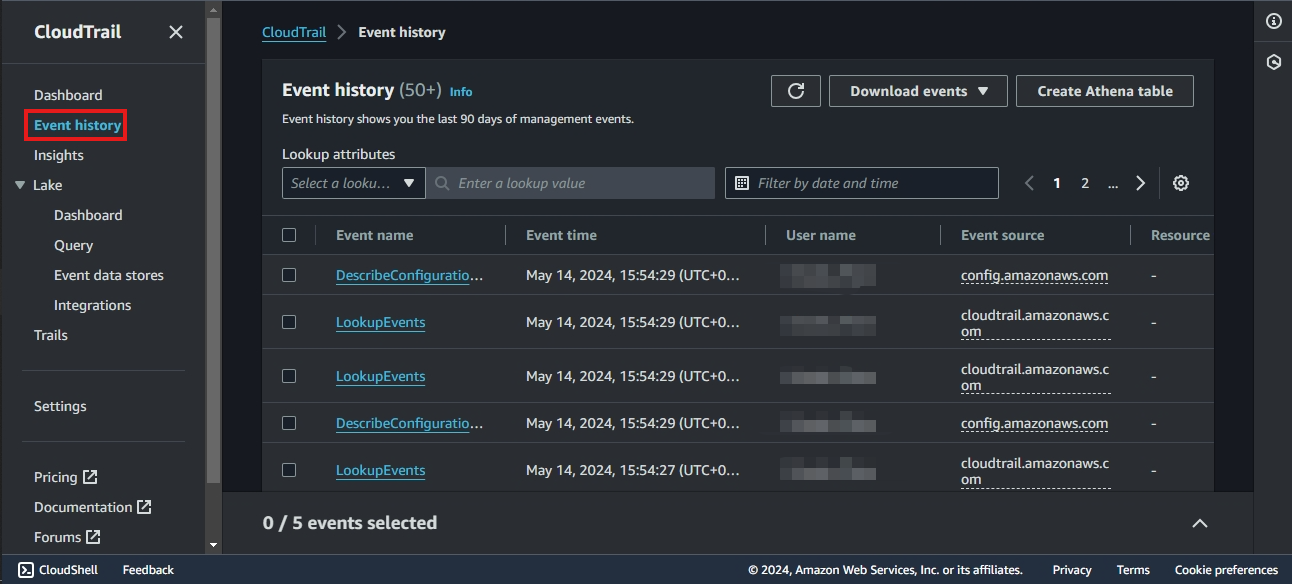The height and width of the screenshot is (584, 1292).
Task: Click the Event source column header
Action: click(x=1002, y=235)
